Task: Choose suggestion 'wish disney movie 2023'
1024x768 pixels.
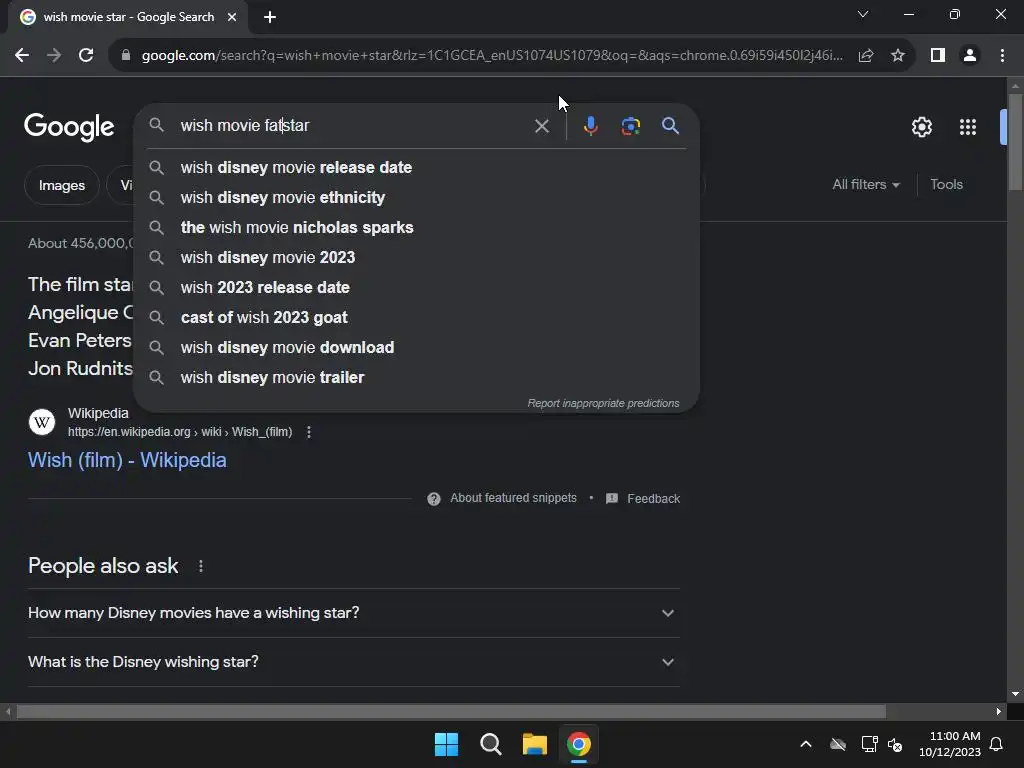Action: 417,258
